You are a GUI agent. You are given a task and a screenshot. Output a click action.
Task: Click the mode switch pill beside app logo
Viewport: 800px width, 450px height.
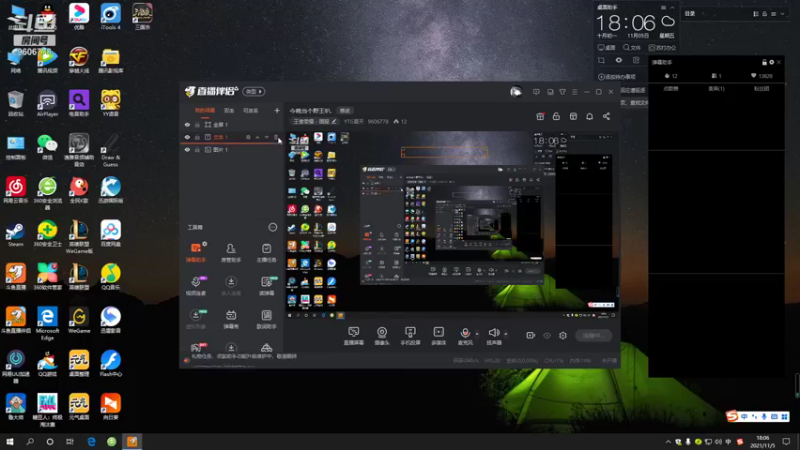click(x=254, y=92)
